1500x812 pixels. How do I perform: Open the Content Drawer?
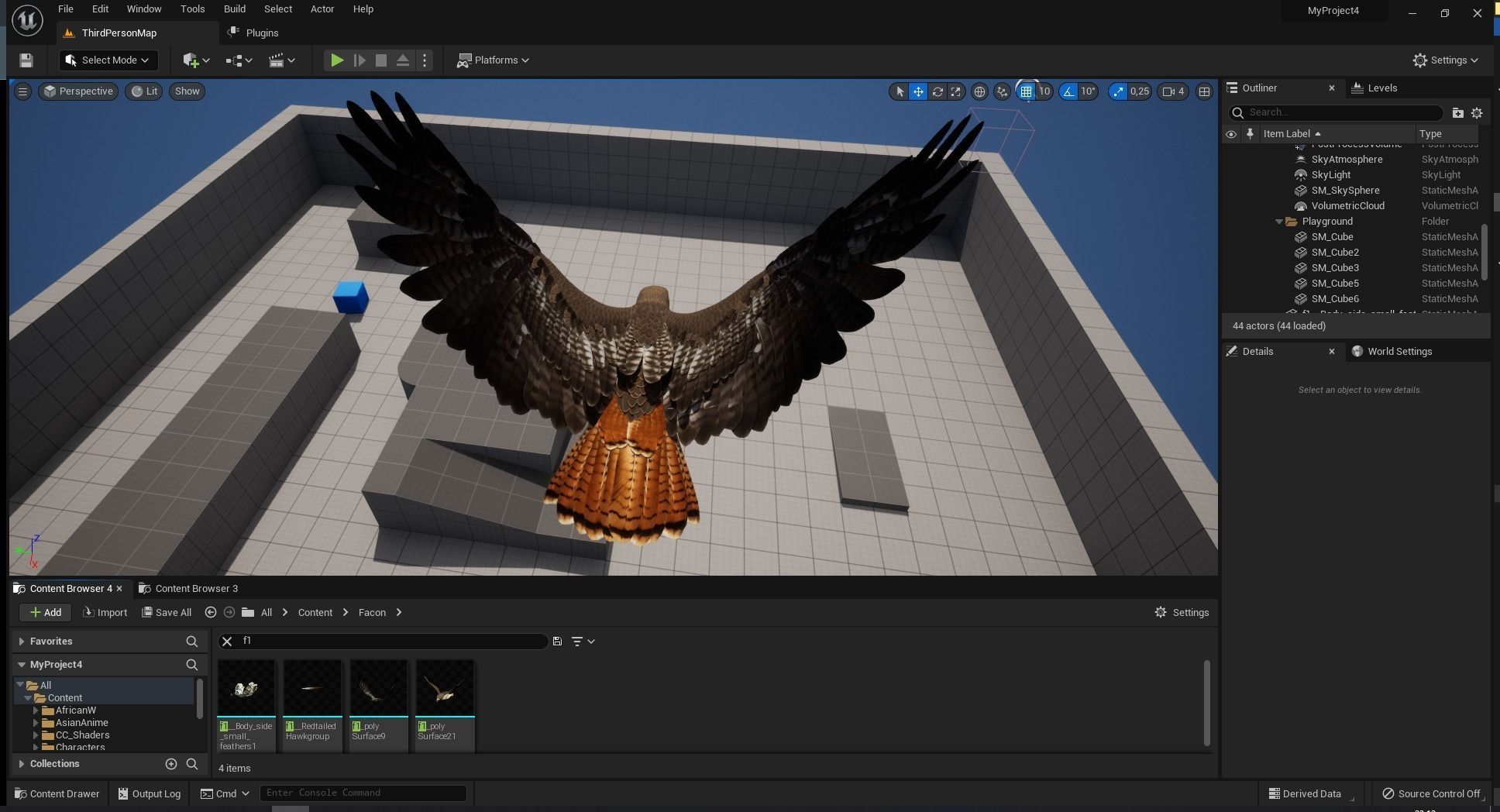57,794
